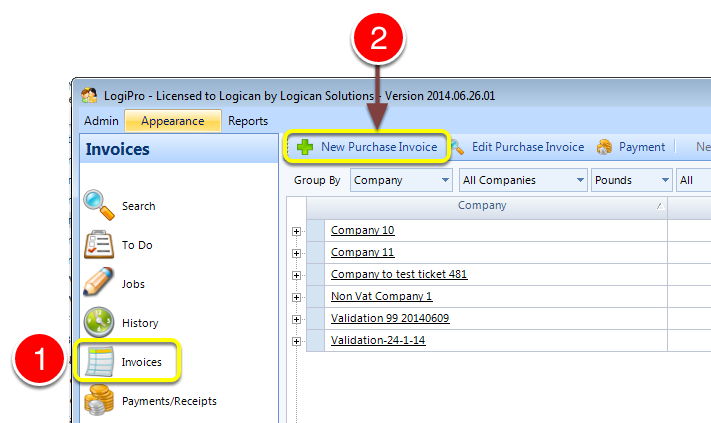The height and width of the screenshot is (423, 711).
Task: Select the To Do sidebar label
Action: tap(137, 245)
